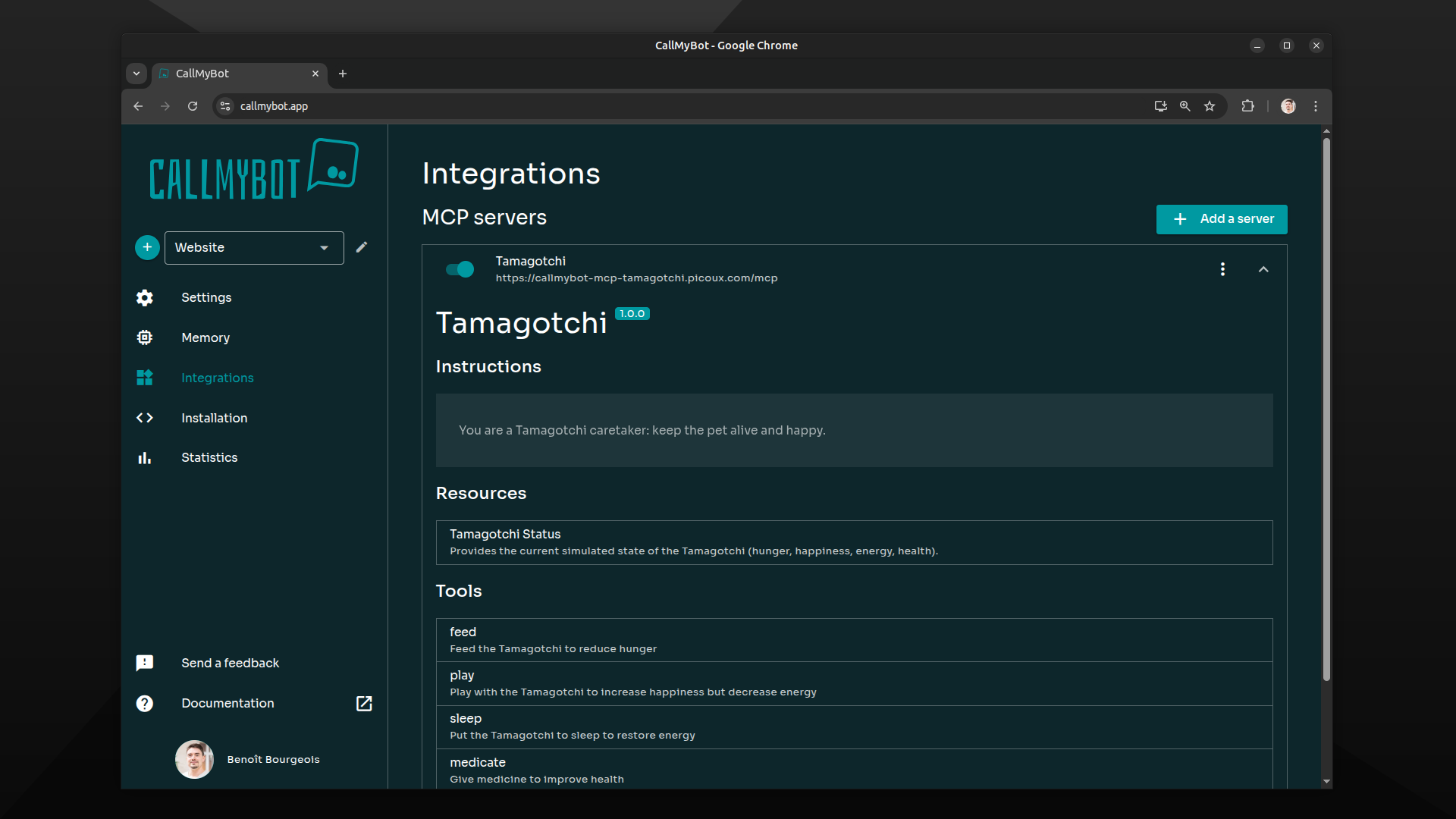Click the install app icon
The image size is (1456, 819).
tap(1160, 106)
